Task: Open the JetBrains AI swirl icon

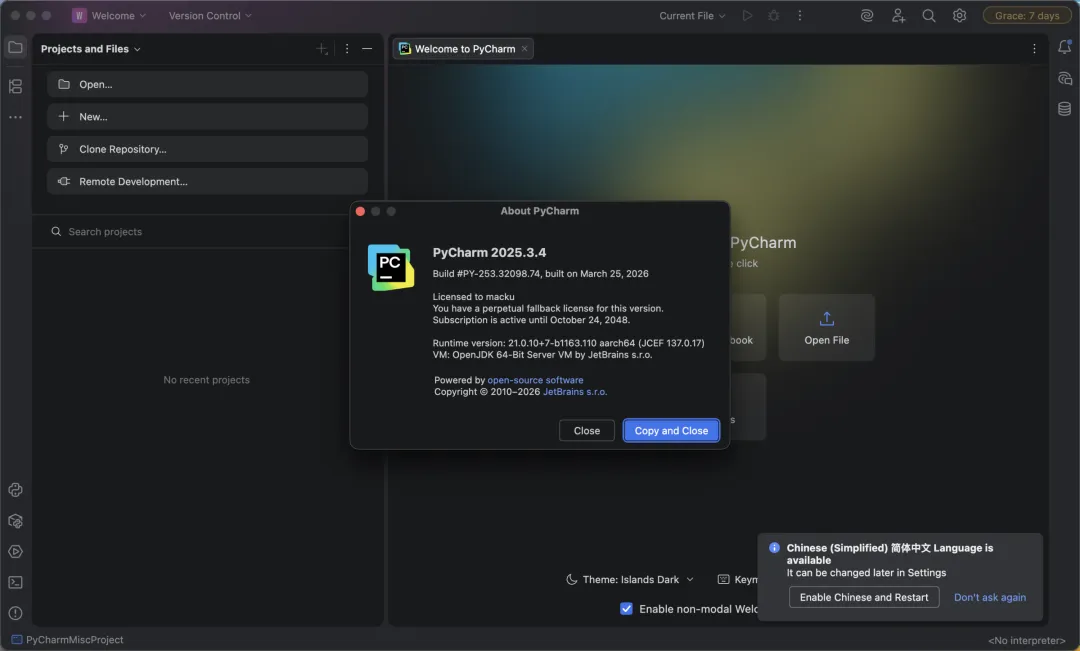Action: (867, 15)
